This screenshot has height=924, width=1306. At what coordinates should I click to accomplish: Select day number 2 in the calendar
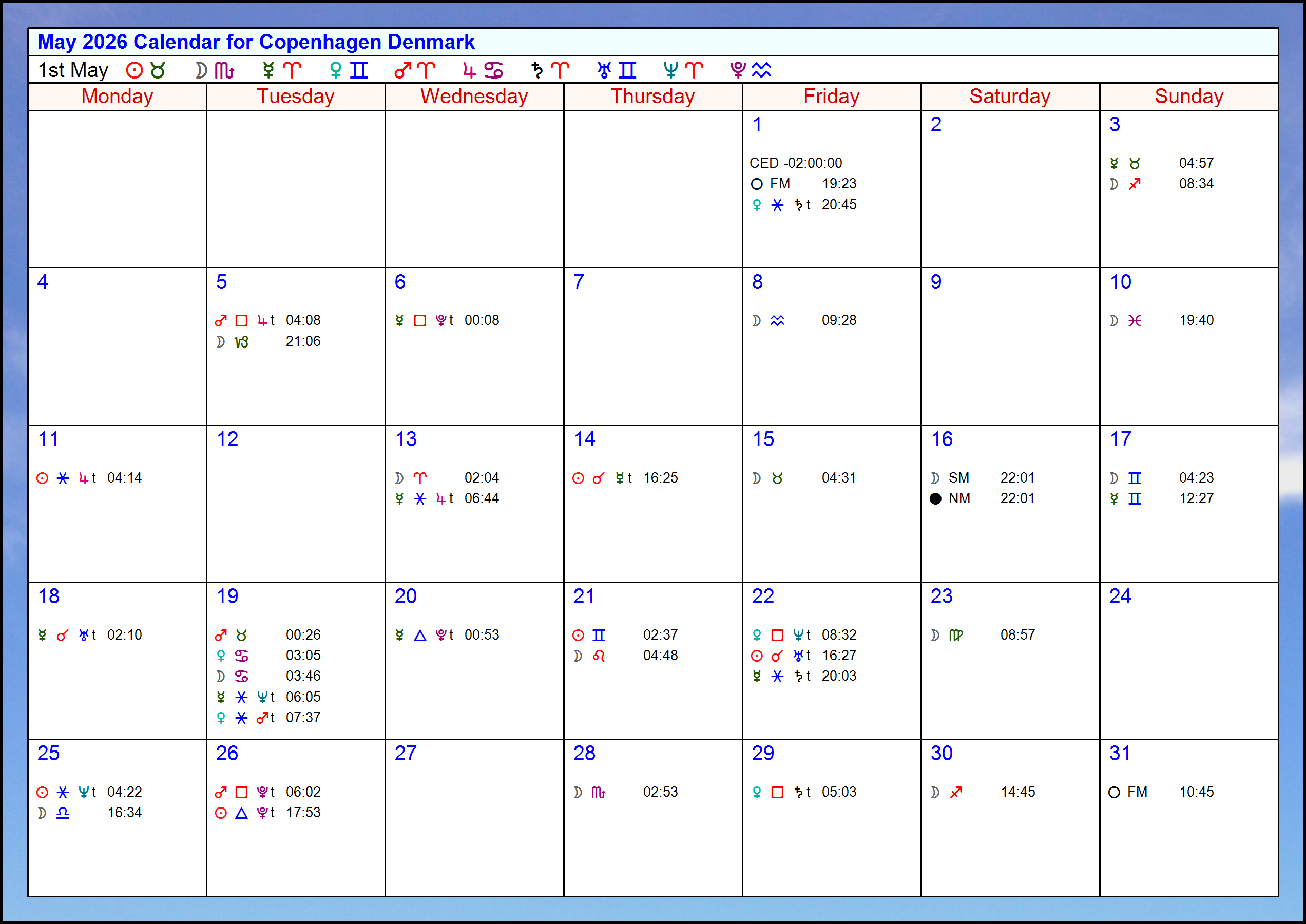936,125
